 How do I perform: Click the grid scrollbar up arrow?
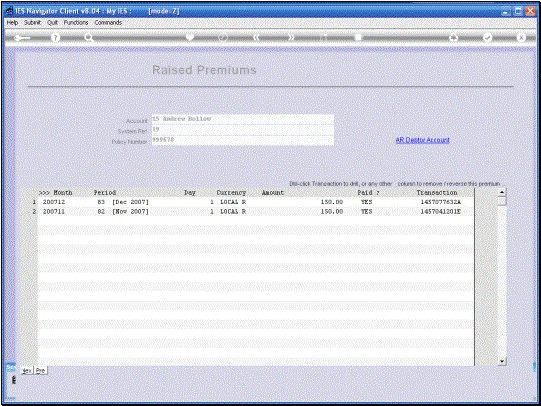click(x=502, y=192)
